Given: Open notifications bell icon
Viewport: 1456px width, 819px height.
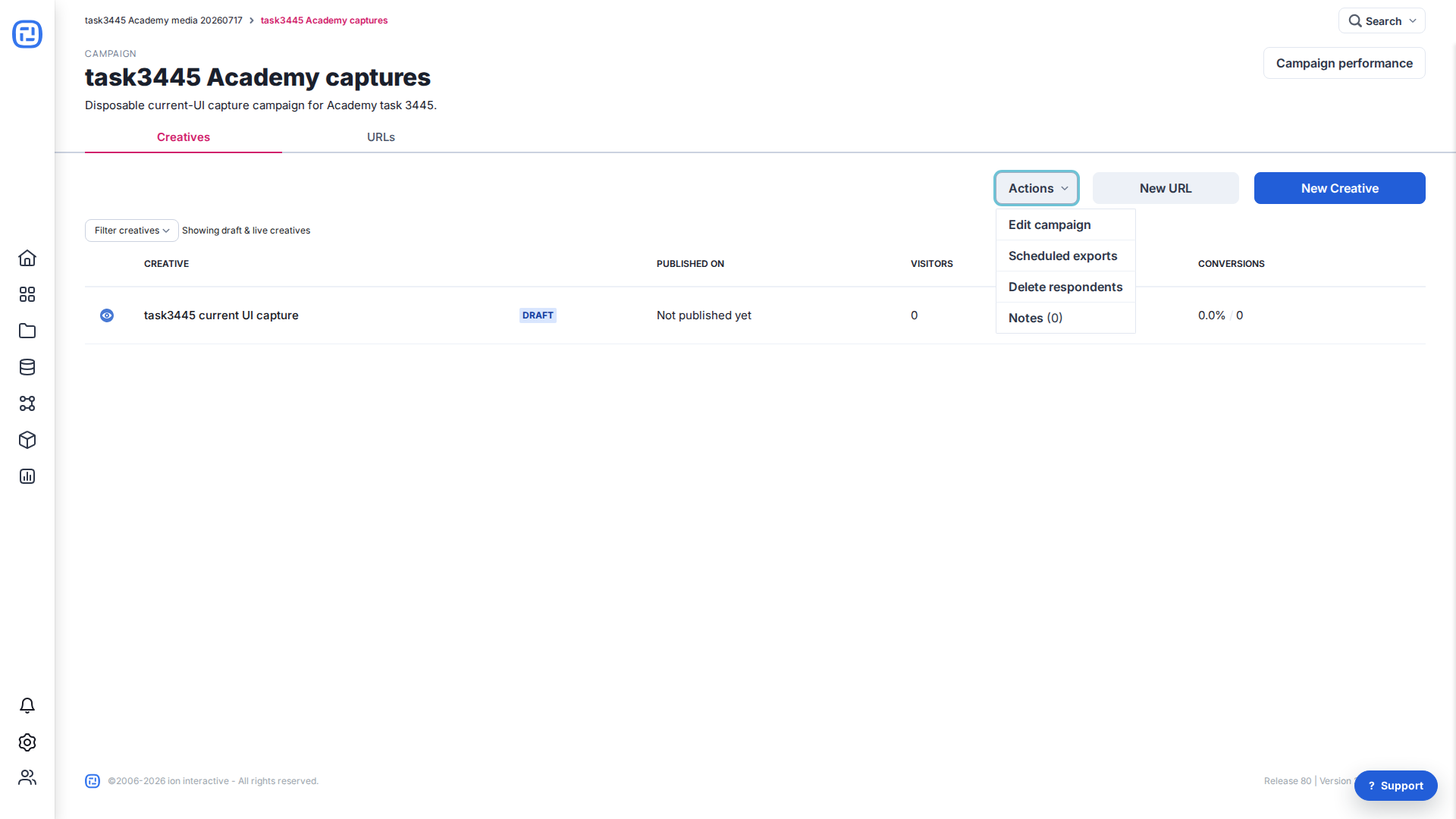Looking at the screenshot, I should [x=27, y=706].
